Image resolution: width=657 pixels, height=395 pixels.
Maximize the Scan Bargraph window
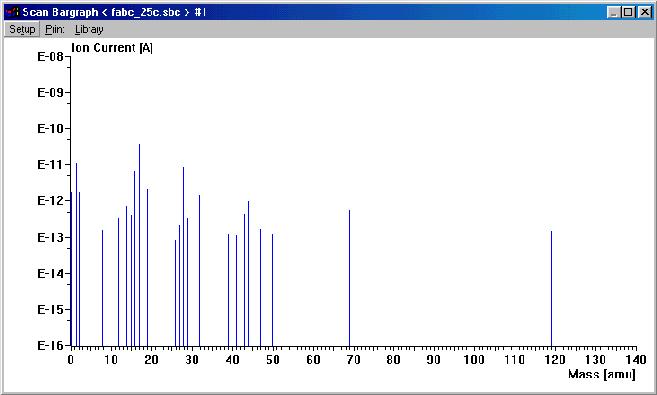click(628, 12)
